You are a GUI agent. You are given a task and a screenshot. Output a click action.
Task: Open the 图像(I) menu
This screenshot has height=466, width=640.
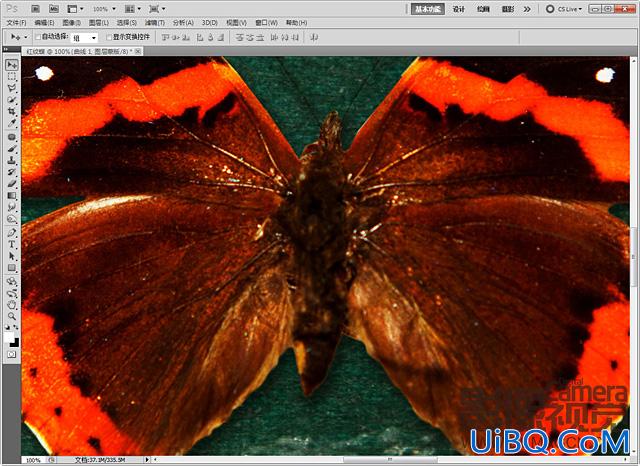[x=71, y=22]
